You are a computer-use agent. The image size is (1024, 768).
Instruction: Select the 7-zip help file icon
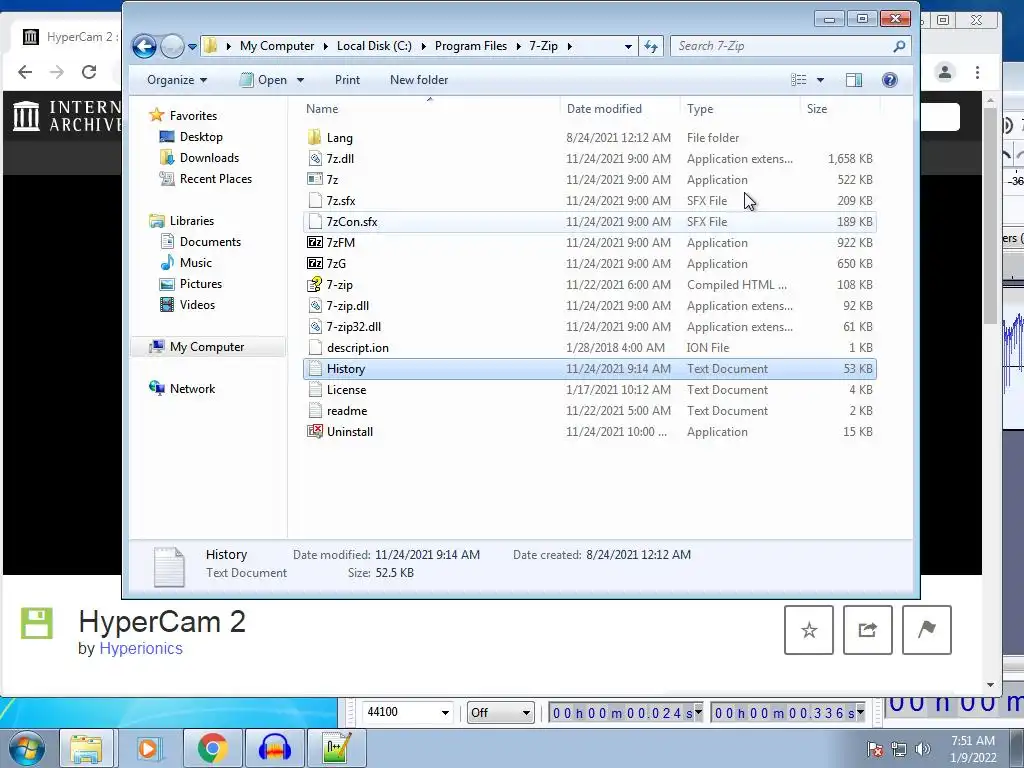pos(315,284)
